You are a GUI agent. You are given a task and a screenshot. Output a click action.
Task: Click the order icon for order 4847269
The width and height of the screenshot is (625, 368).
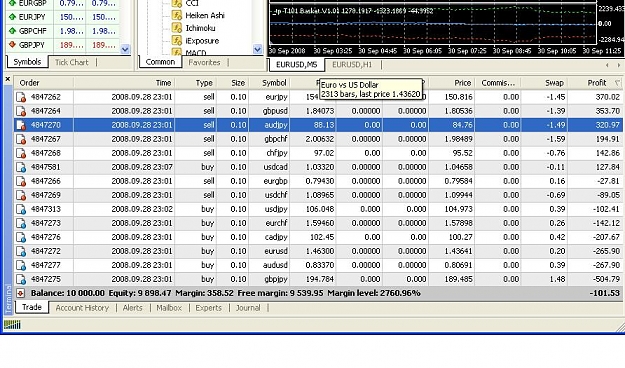coord(21,195)
